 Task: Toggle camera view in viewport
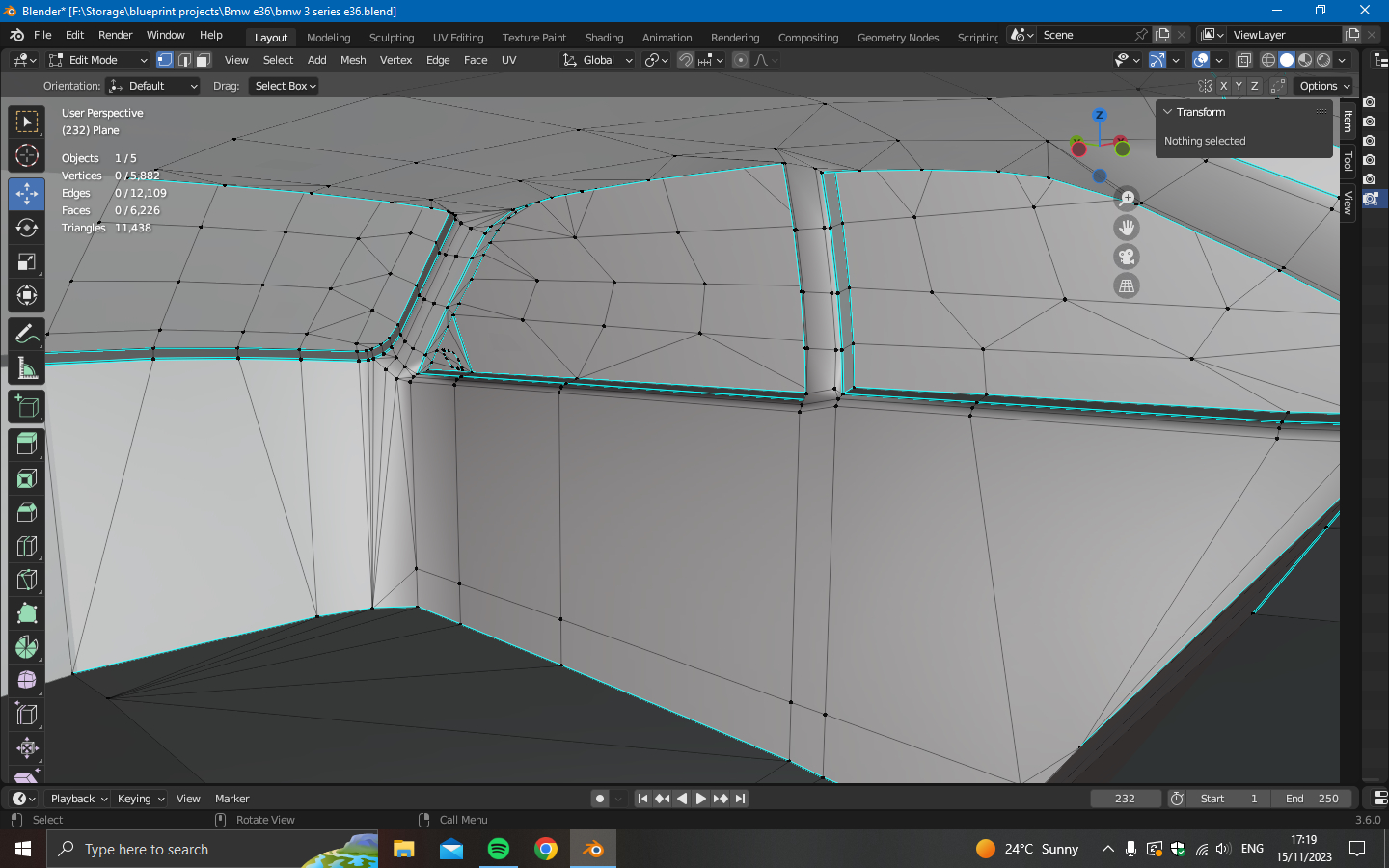point(1127,257)
